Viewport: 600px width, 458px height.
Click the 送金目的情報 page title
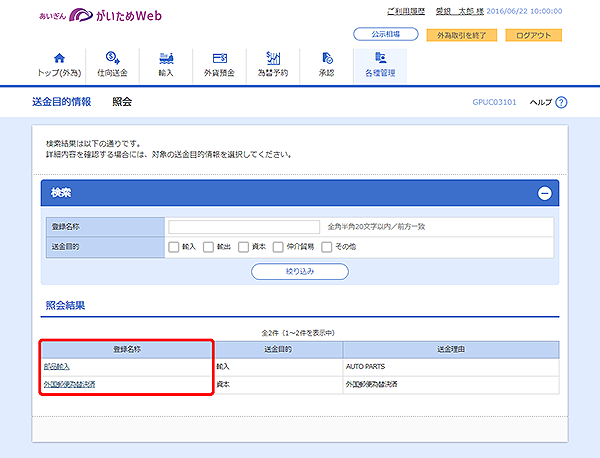[62, 102]
